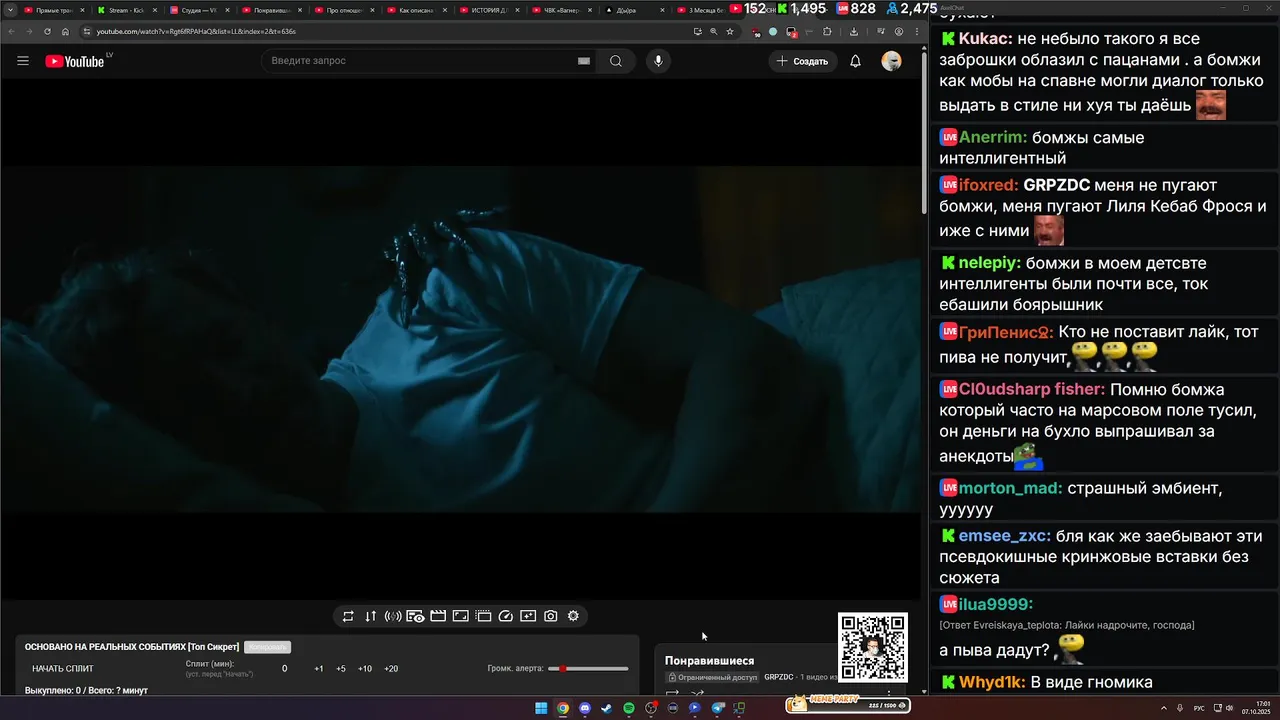Click the split minutes value '0'
The image size is (1280, 720).
(x=284, y=669)
